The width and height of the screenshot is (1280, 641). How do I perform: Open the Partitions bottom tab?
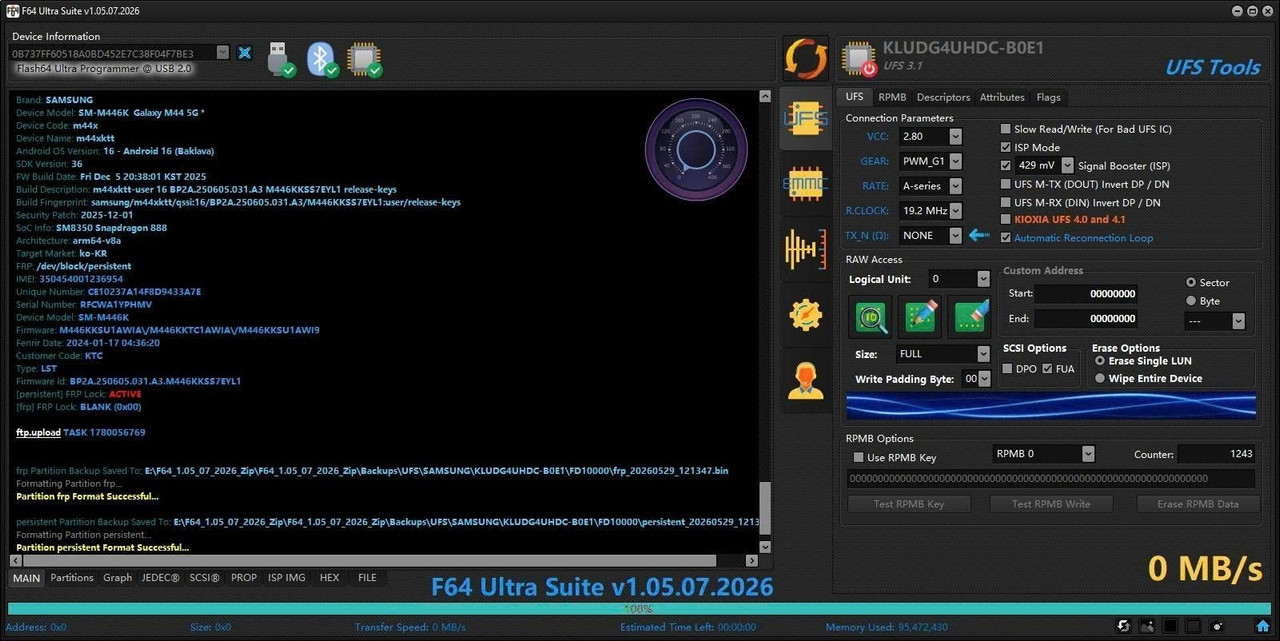72,578
